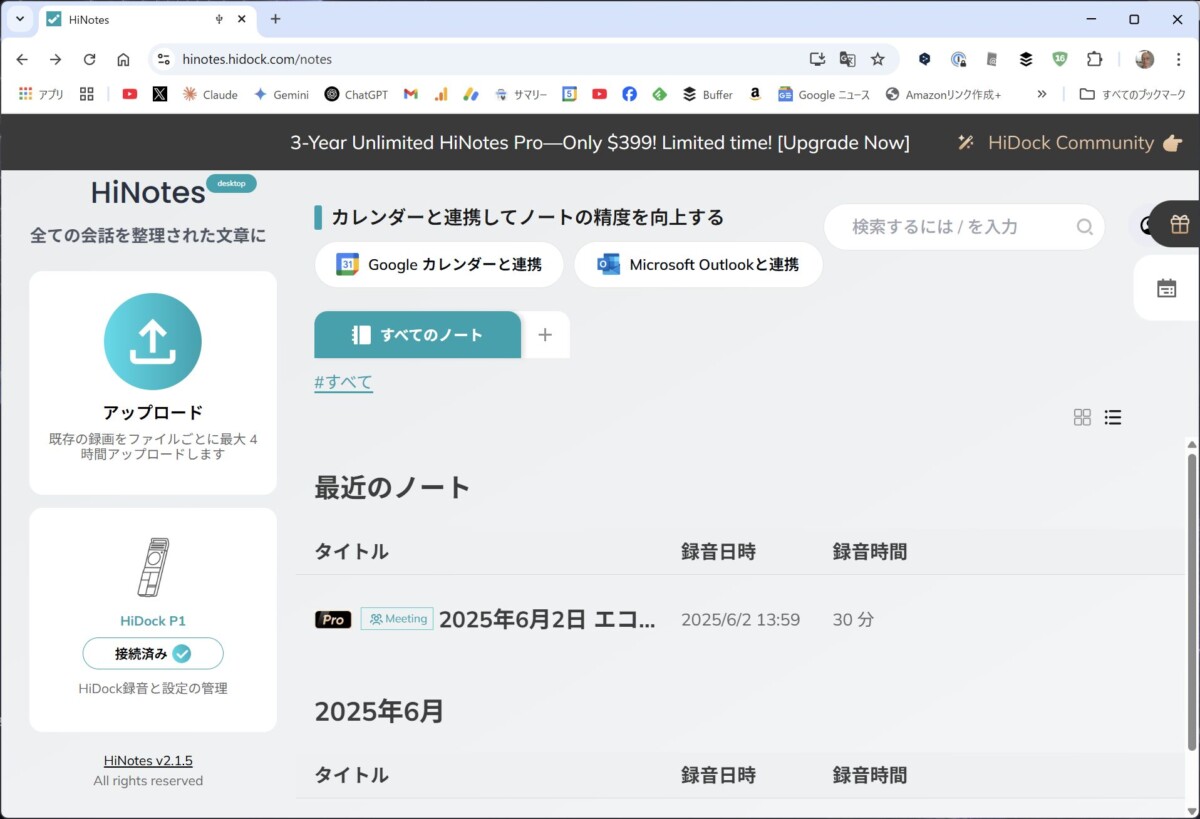Show hidden bookmarks via the chevron
This screenshot has width=1200, height=819.
point(1042,94)
